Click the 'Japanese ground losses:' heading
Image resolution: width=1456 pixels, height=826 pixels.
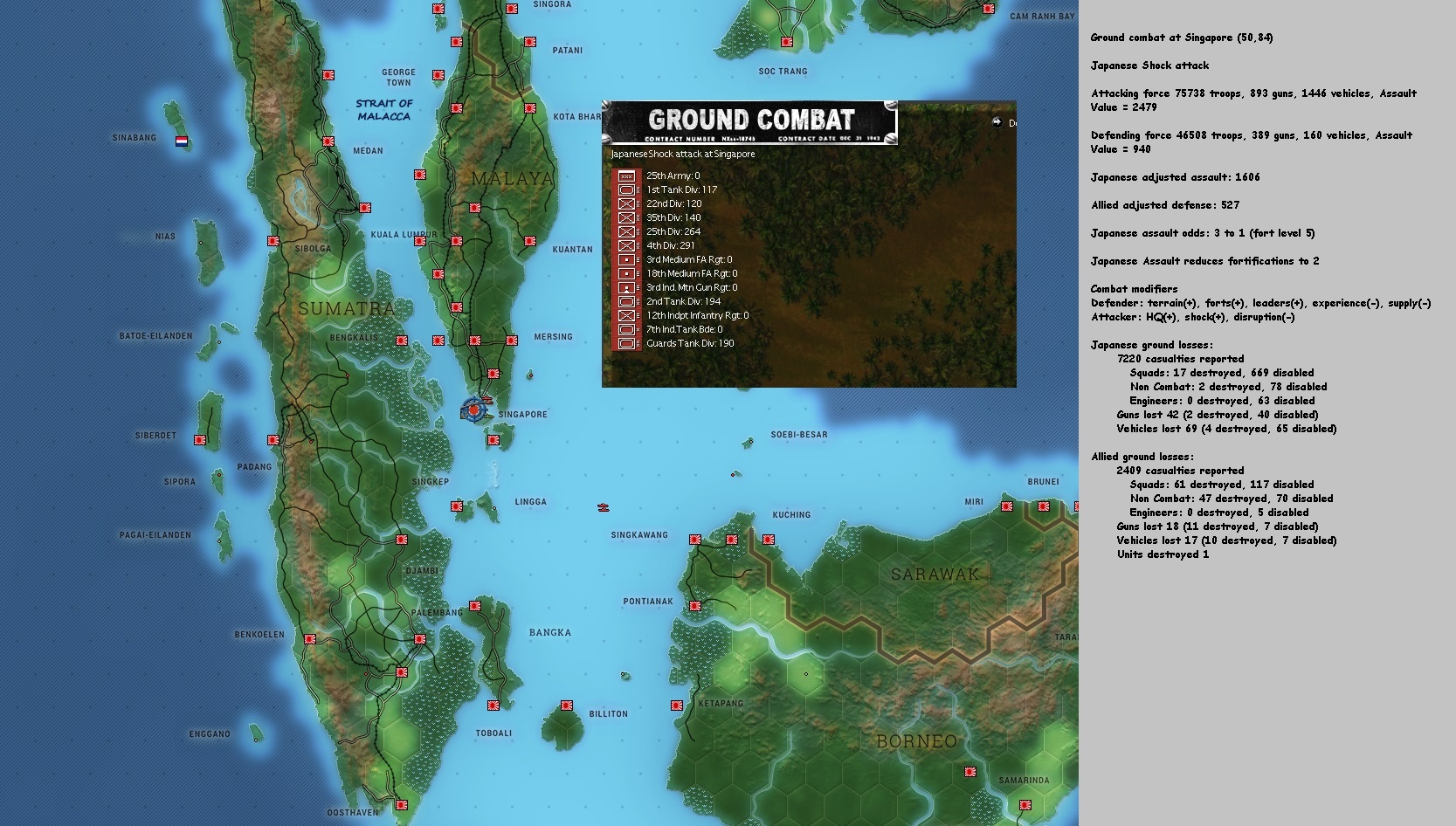1151,345
